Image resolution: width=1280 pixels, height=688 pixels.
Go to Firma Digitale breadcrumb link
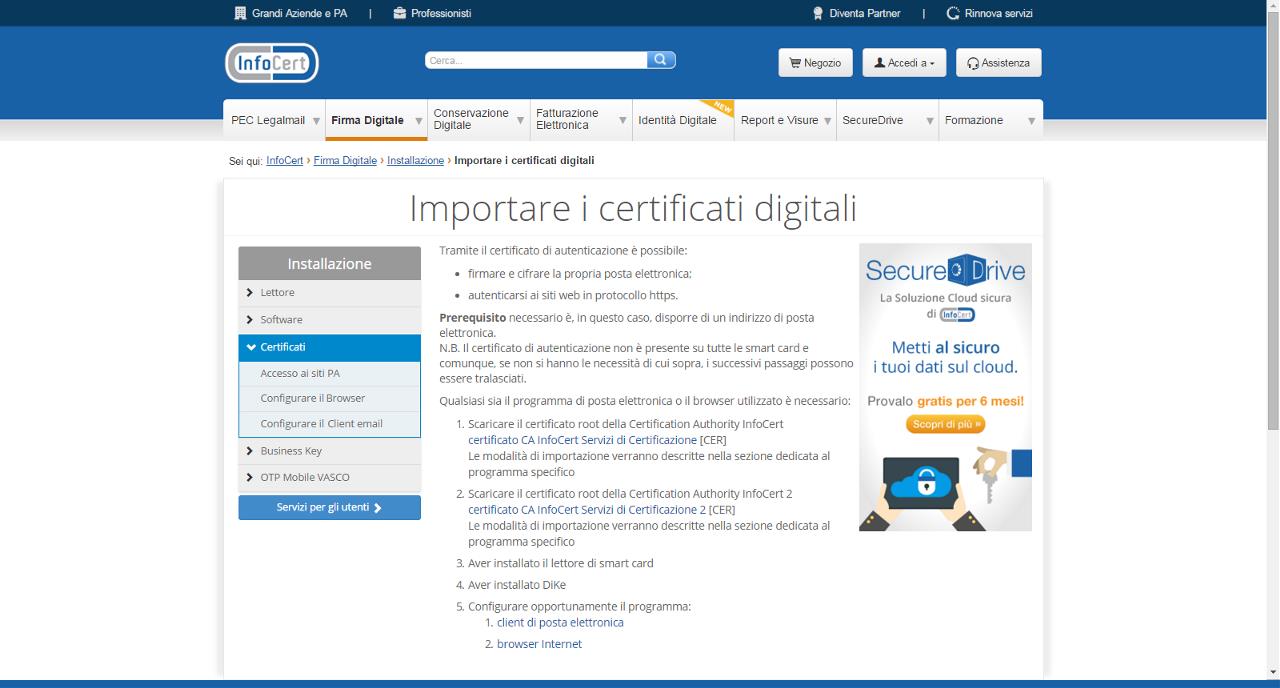click(345, 160)
